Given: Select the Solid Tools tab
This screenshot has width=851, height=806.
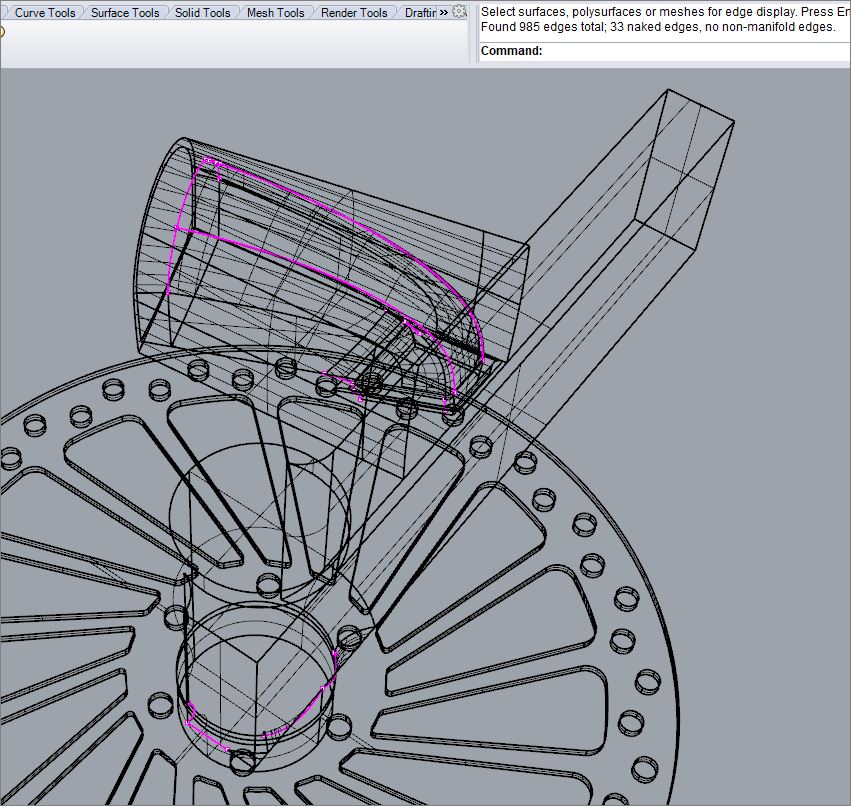Looking at the screenshot, I should point(202,13).
